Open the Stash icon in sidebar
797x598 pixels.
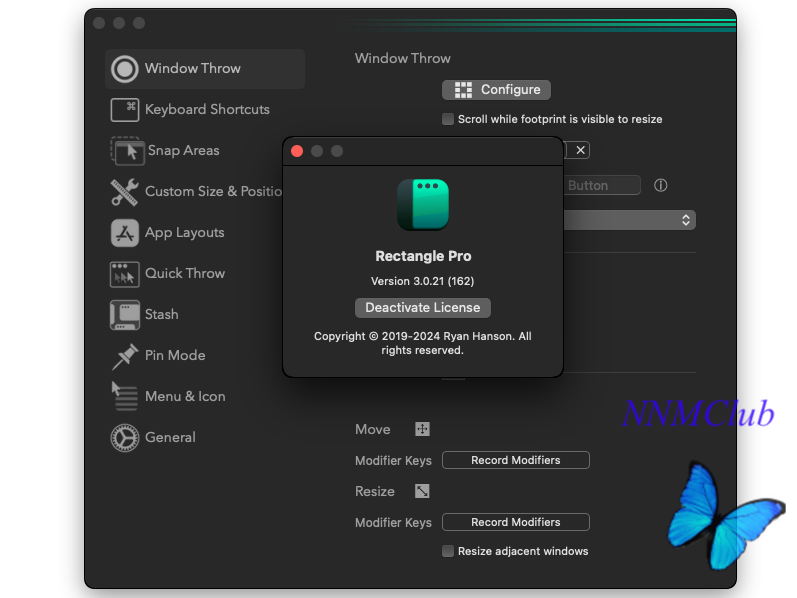point(125,315)
